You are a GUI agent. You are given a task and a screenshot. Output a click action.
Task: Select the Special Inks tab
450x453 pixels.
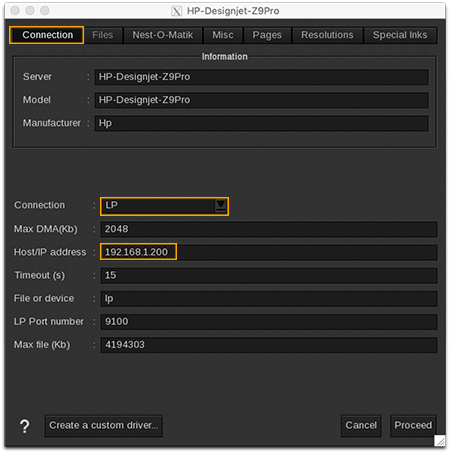click(400, 35)
